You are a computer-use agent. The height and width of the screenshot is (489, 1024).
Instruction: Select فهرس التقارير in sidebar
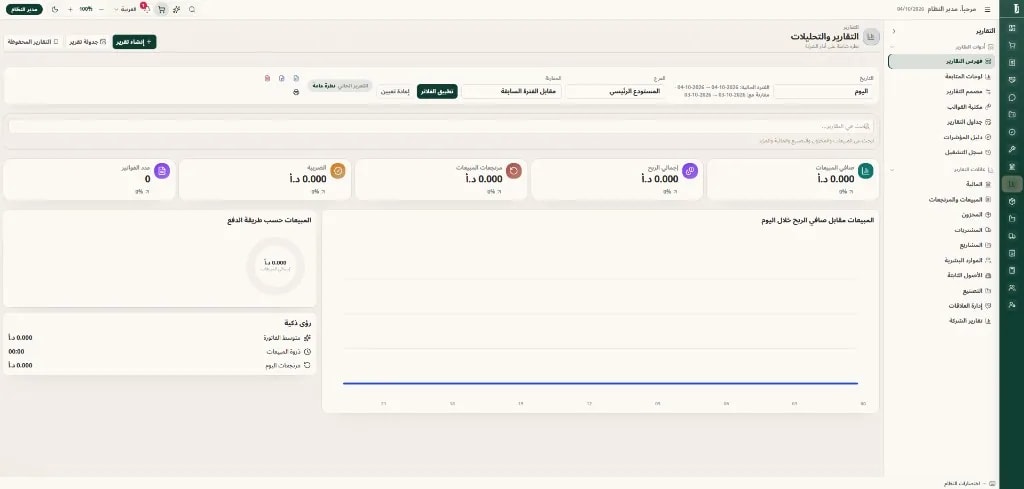point(942,61)
